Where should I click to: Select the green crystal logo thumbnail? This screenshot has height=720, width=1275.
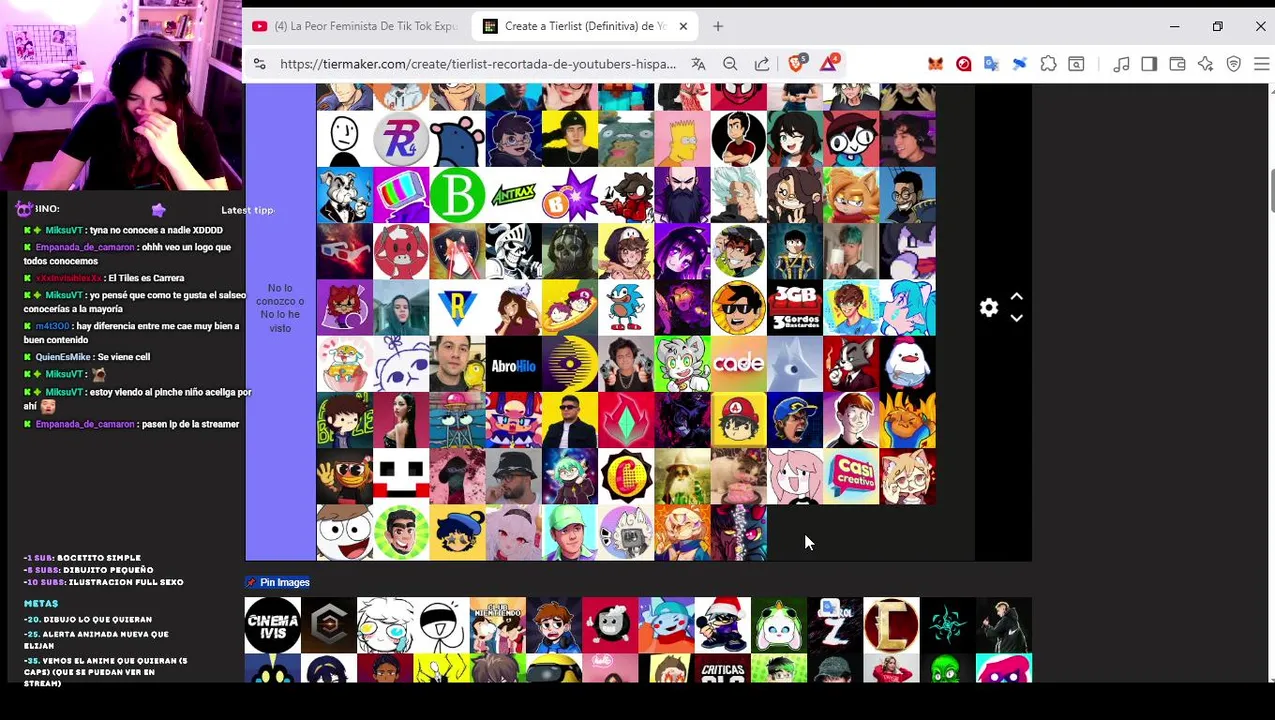(x=626, y=420)
